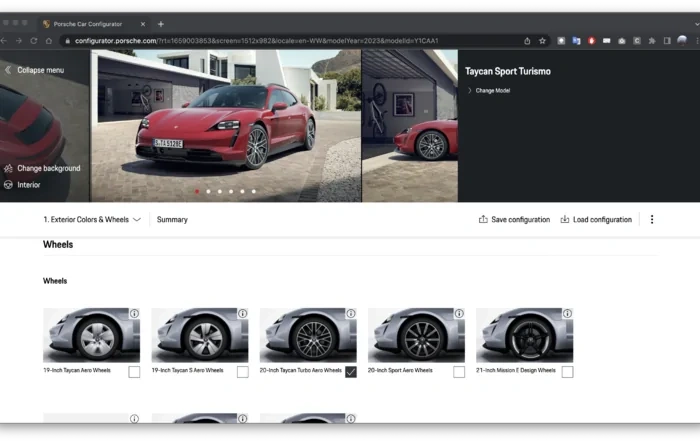This screenshot has width=700, height=443.
Task: Click Save configuration
Action: pos(514,219)
